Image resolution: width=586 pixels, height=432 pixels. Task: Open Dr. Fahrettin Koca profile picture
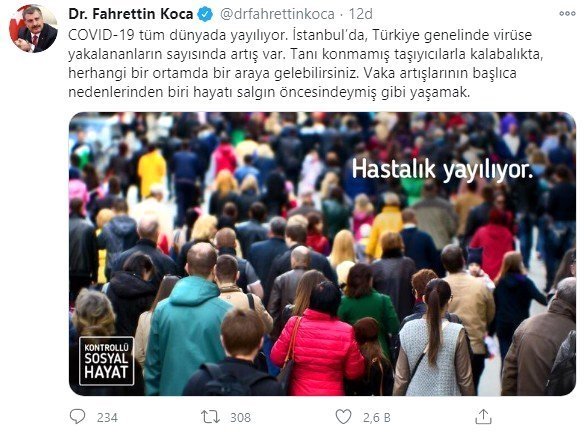(33, 28)
